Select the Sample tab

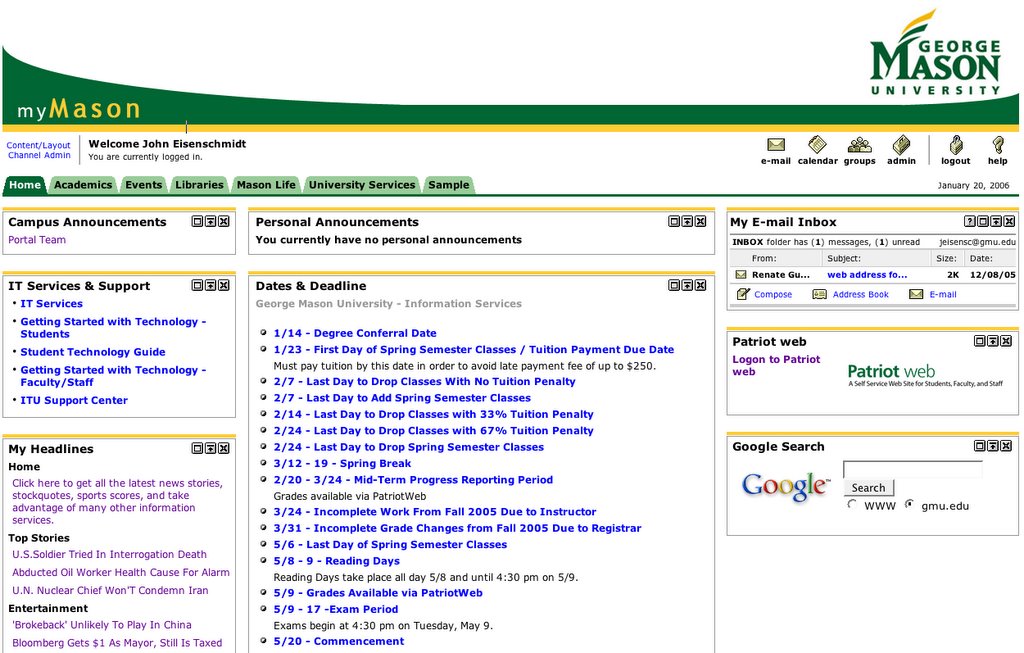(x=449, y=185)
